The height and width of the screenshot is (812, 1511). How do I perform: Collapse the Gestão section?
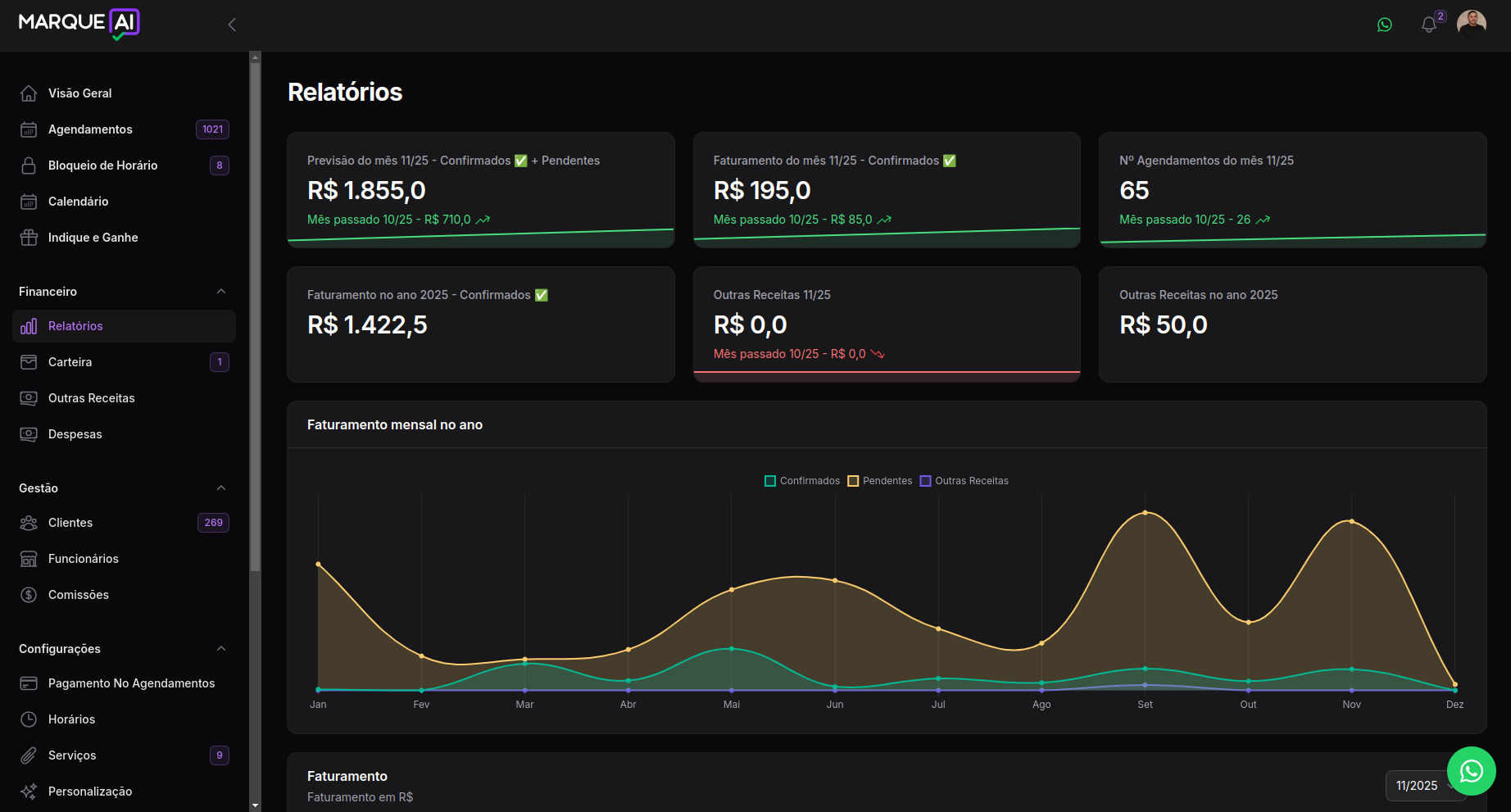221,488
